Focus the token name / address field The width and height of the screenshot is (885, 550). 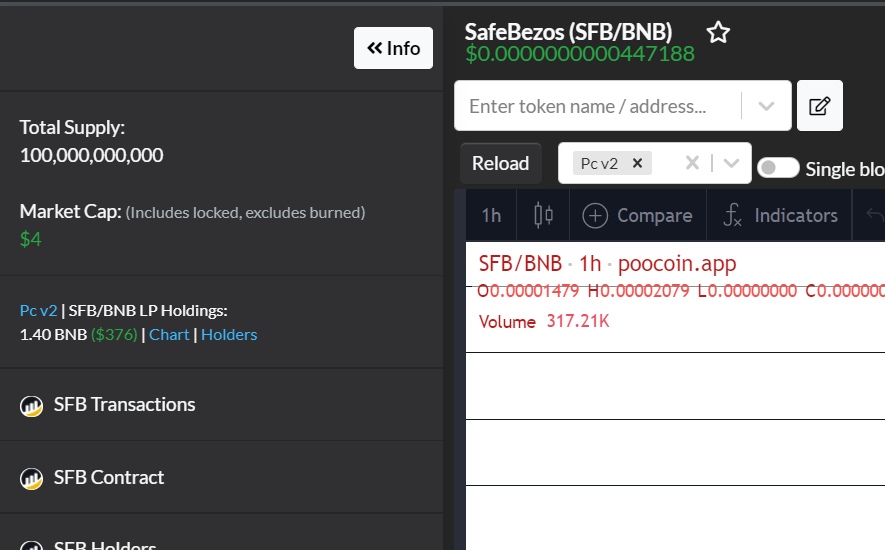(598, 106)
